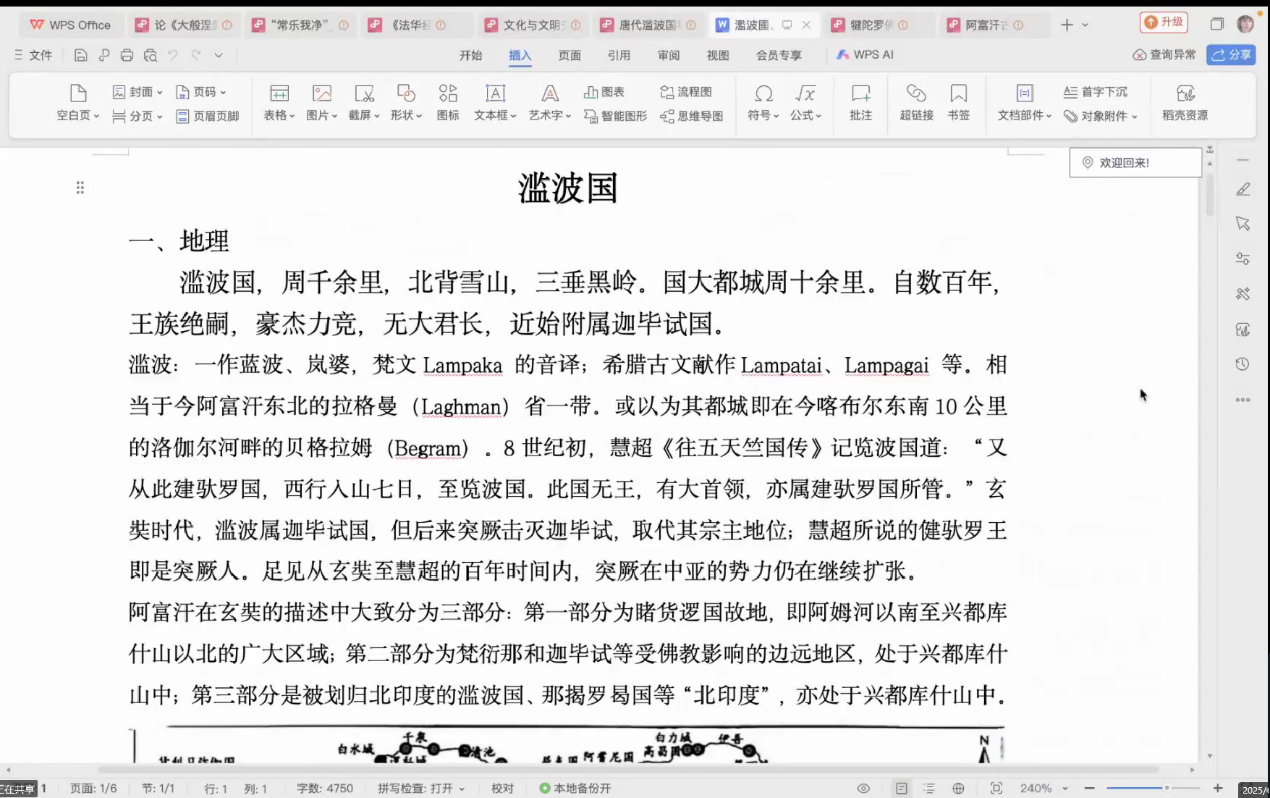This screenshot has height=798, width=1270.
Task: Click the zoom slider in status bar
Action: 1166,788
